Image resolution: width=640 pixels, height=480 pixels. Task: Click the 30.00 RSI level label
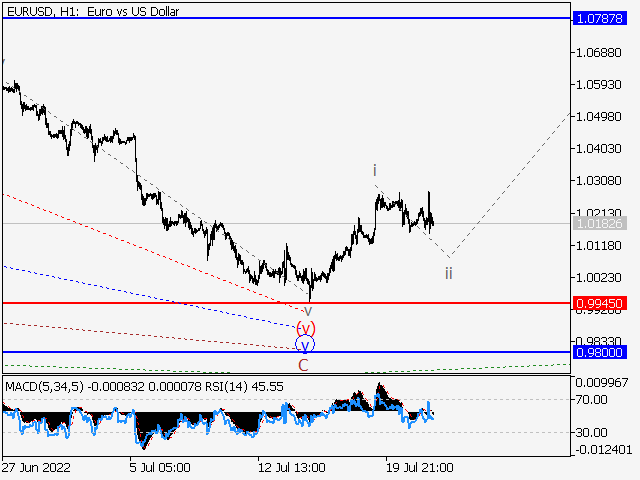pos(591,432)
